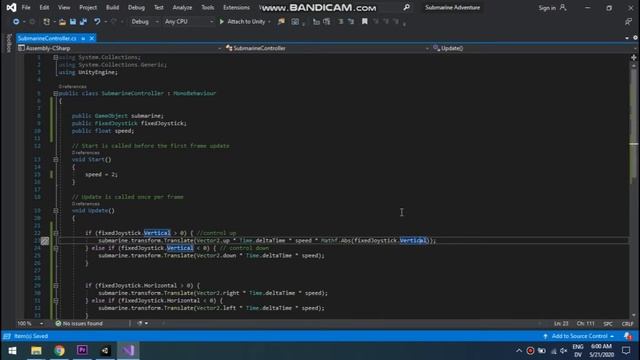Click the Ln: 23 line indicator
The height and width of the screenshot is (360, 640).
click(561, 323)
